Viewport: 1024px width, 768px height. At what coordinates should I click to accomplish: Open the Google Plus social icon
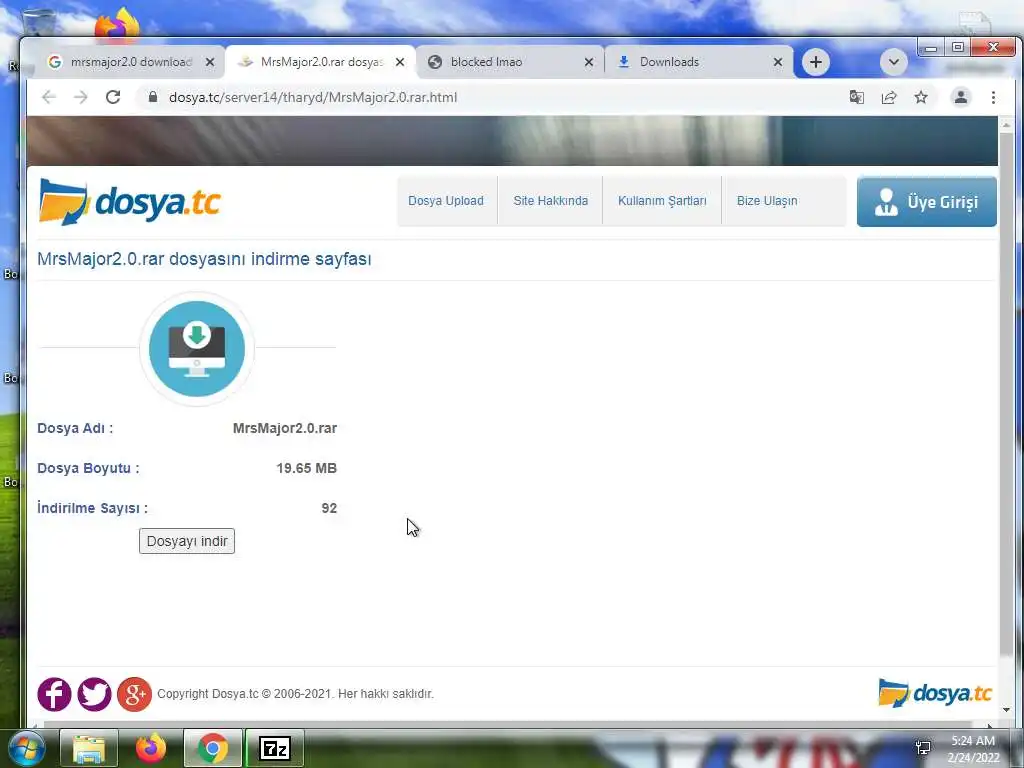(x=135, y=694)
